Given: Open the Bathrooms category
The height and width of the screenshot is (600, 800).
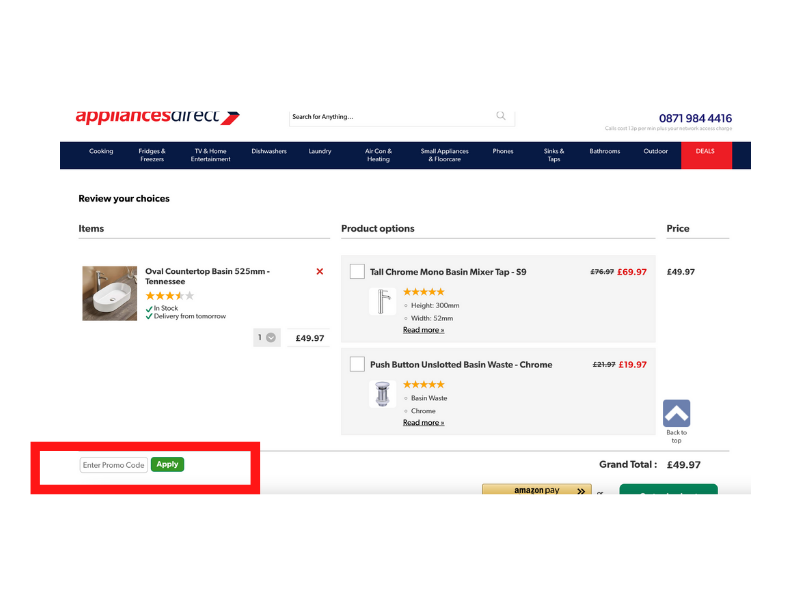Looking at the screenshot, I should (604, 151).
